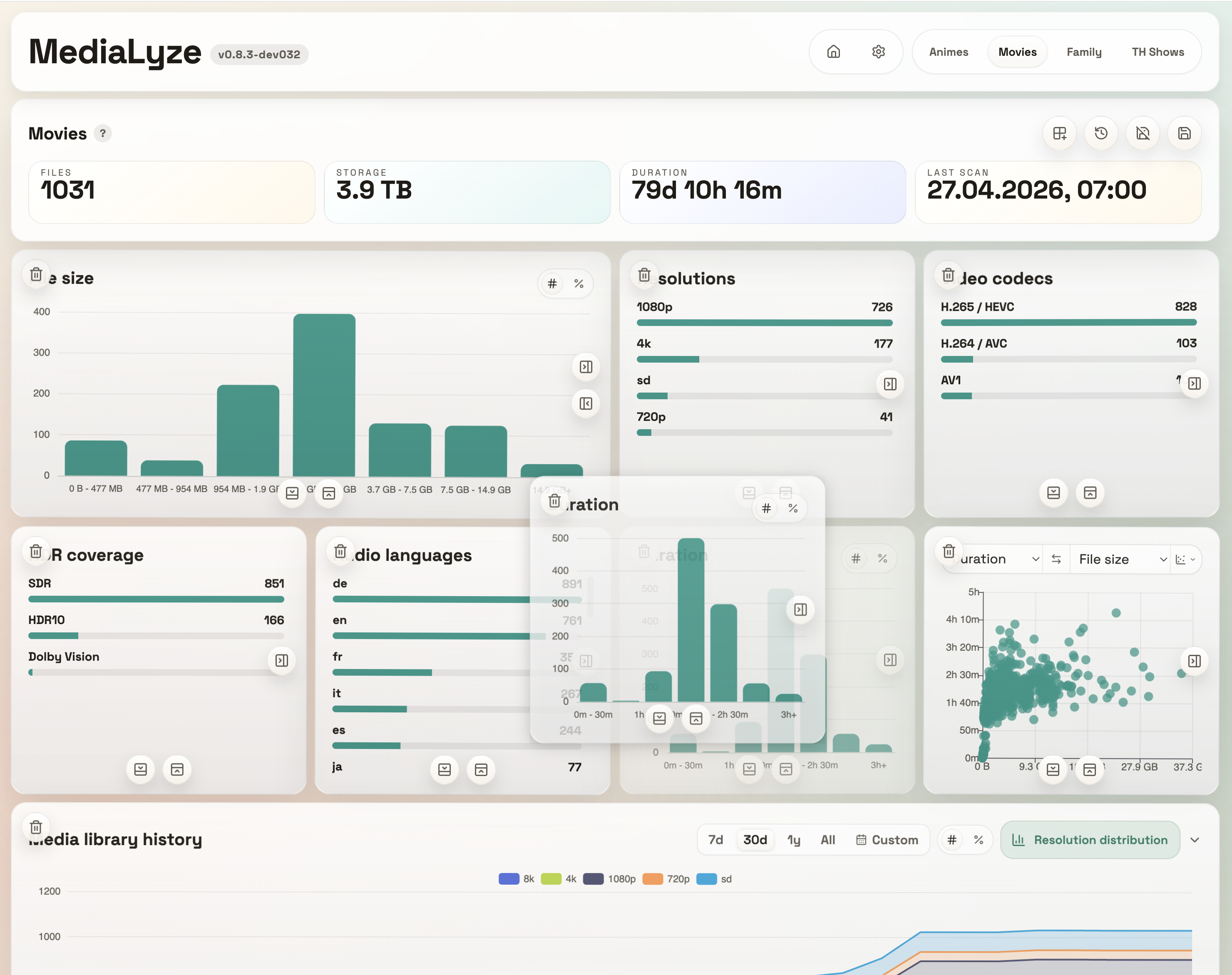The image size is (1232, 975).
Task: Click the HDR10 row label
Action: (x=47, y=620)
